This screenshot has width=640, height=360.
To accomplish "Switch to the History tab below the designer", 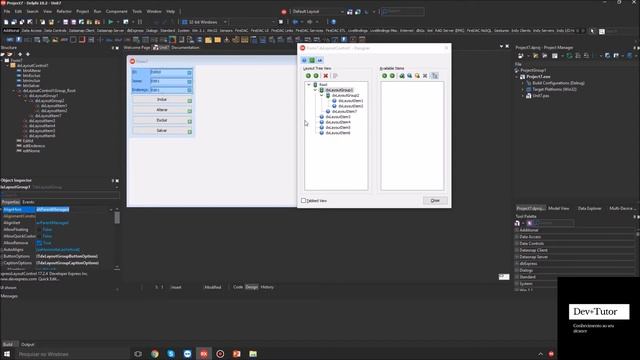I will click(x=267, y=287).
